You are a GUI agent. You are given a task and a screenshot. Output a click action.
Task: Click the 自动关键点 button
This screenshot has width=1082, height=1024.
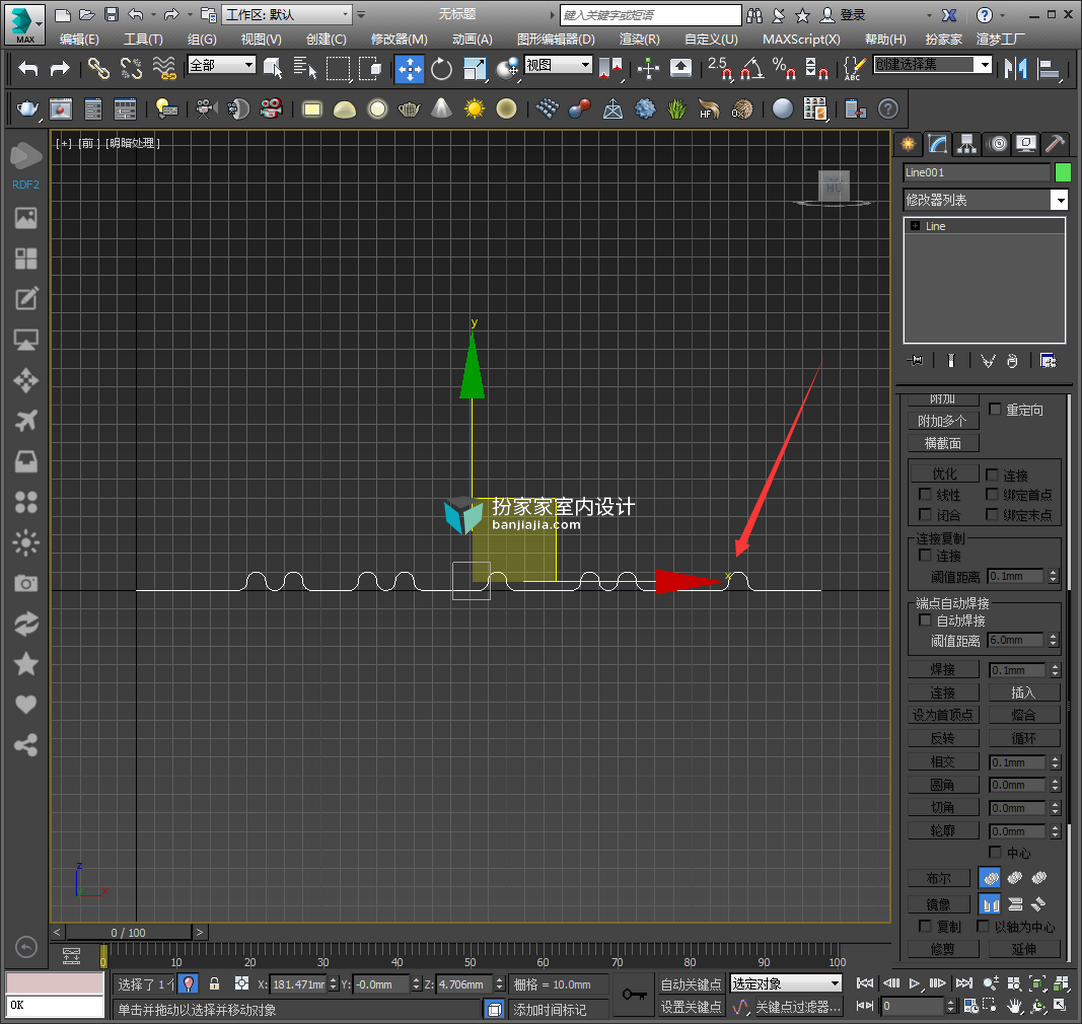pos(691,984)
